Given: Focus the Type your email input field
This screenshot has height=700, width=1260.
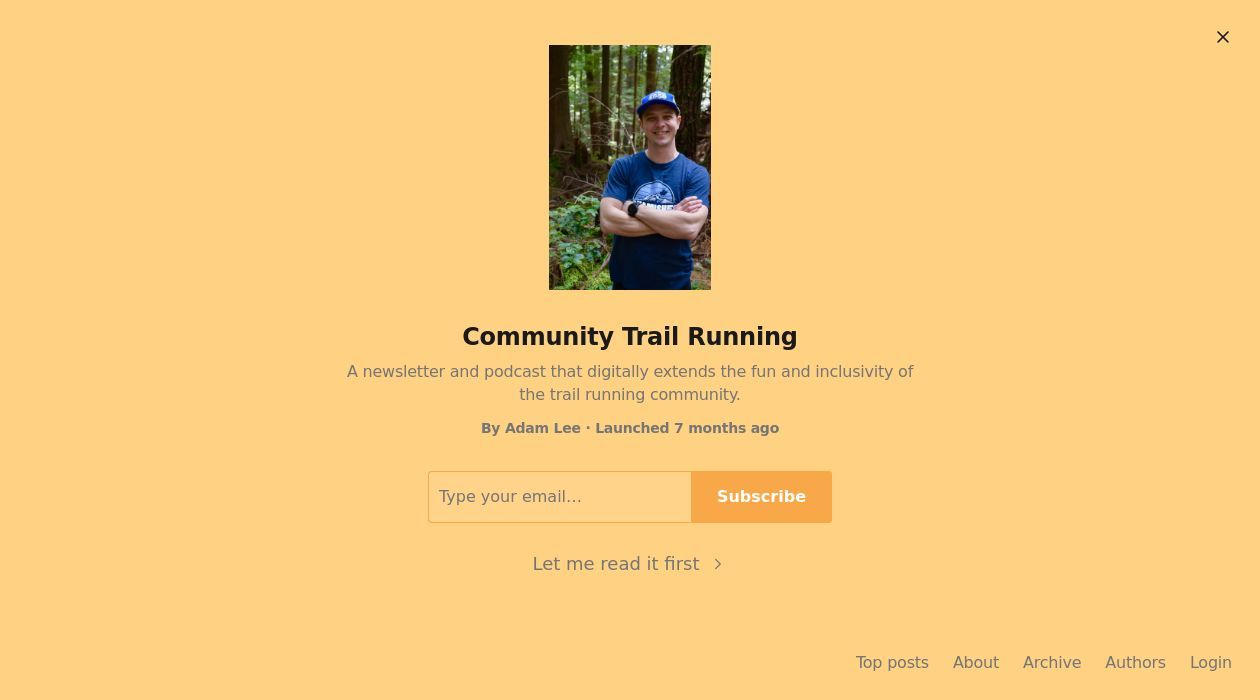Looking at the screenshot, I should point(560,497).
